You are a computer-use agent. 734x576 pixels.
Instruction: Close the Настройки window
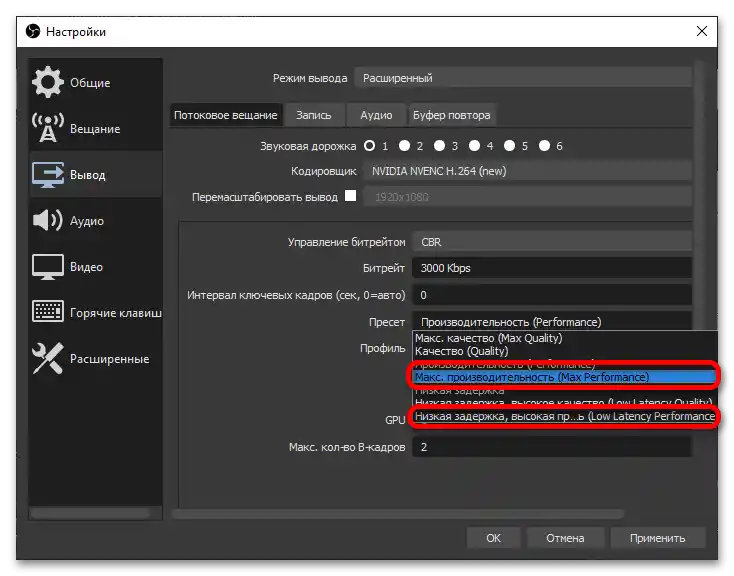coord(701,31)
